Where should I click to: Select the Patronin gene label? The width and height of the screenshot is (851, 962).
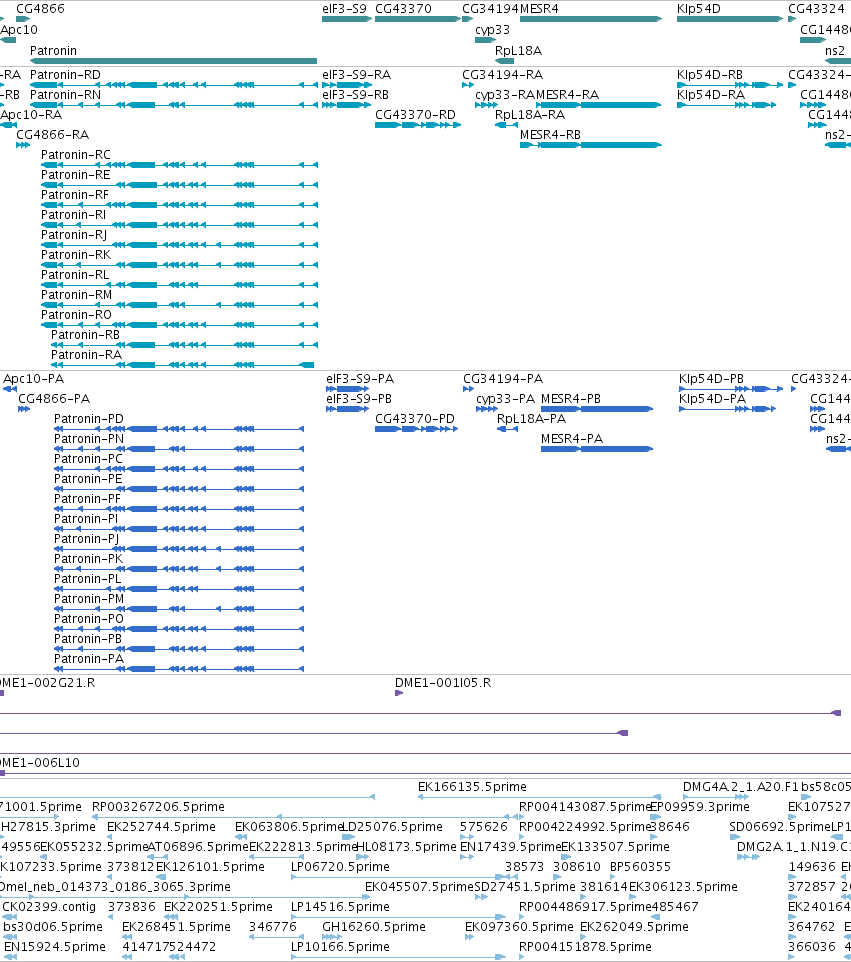[x=53, y=51]
